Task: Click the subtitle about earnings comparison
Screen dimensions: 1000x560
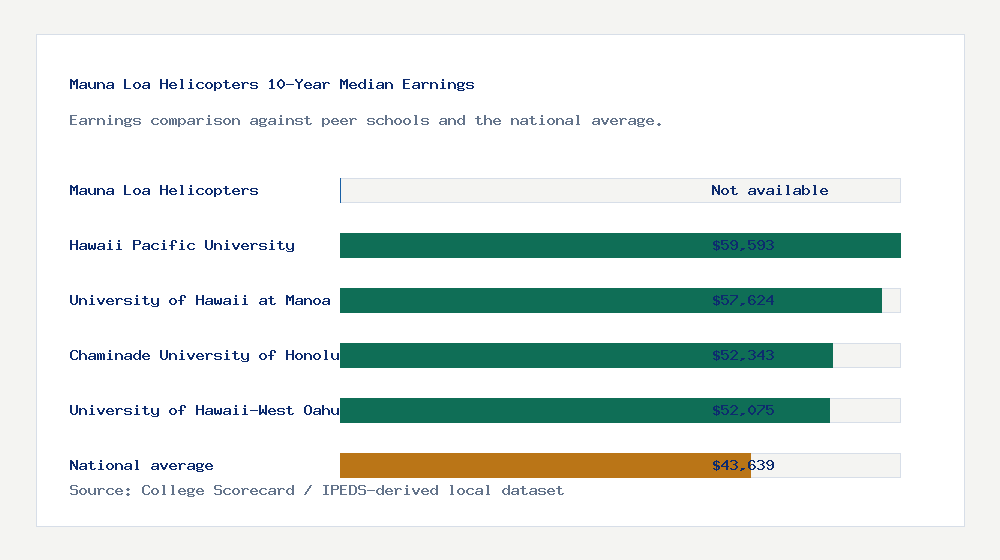Action: [365, 121]
